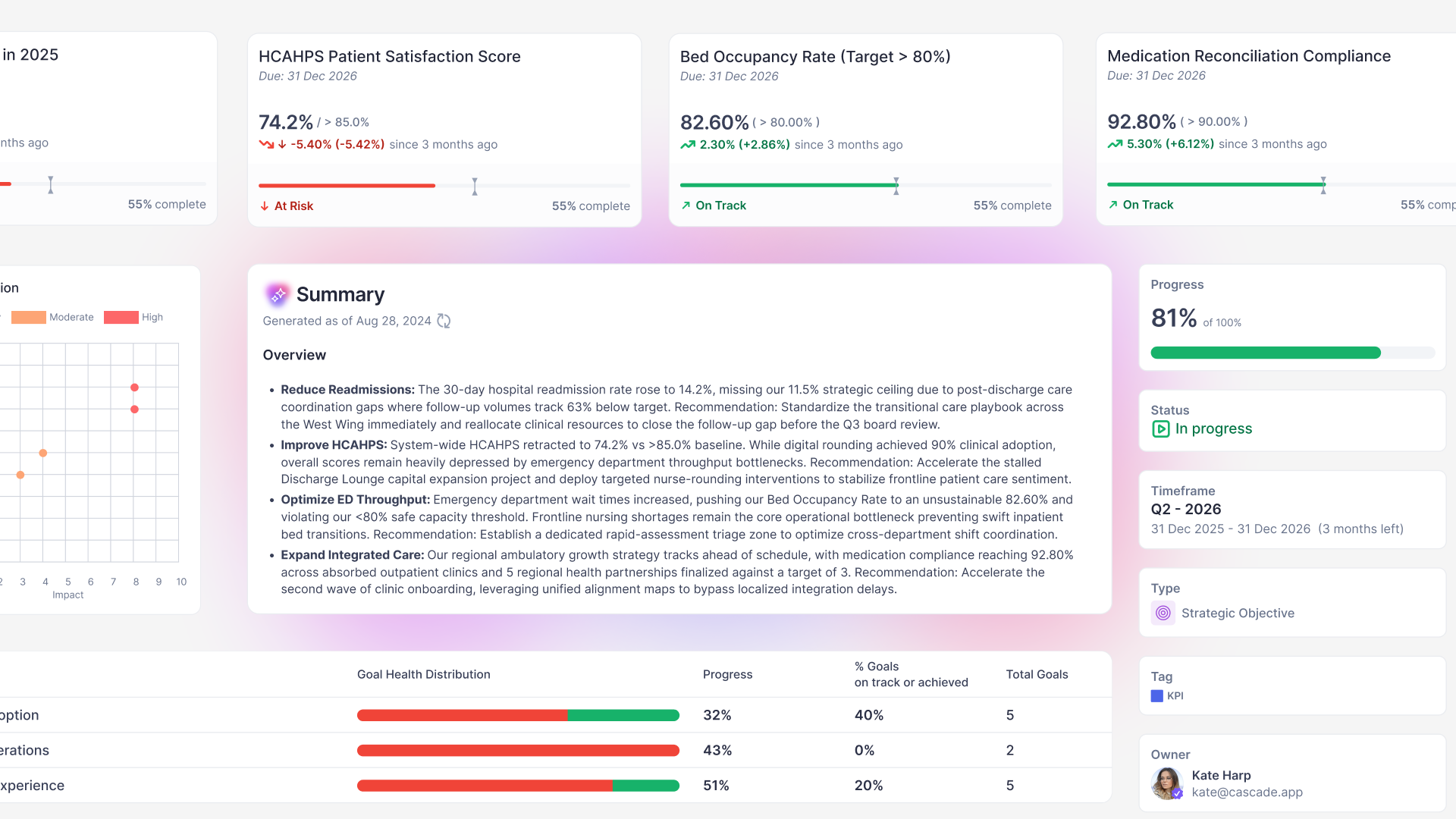The height and width of the screenshot is (819, 1456).
Task: Click the Goal Health Distribution column header
Action: point(424,675)
